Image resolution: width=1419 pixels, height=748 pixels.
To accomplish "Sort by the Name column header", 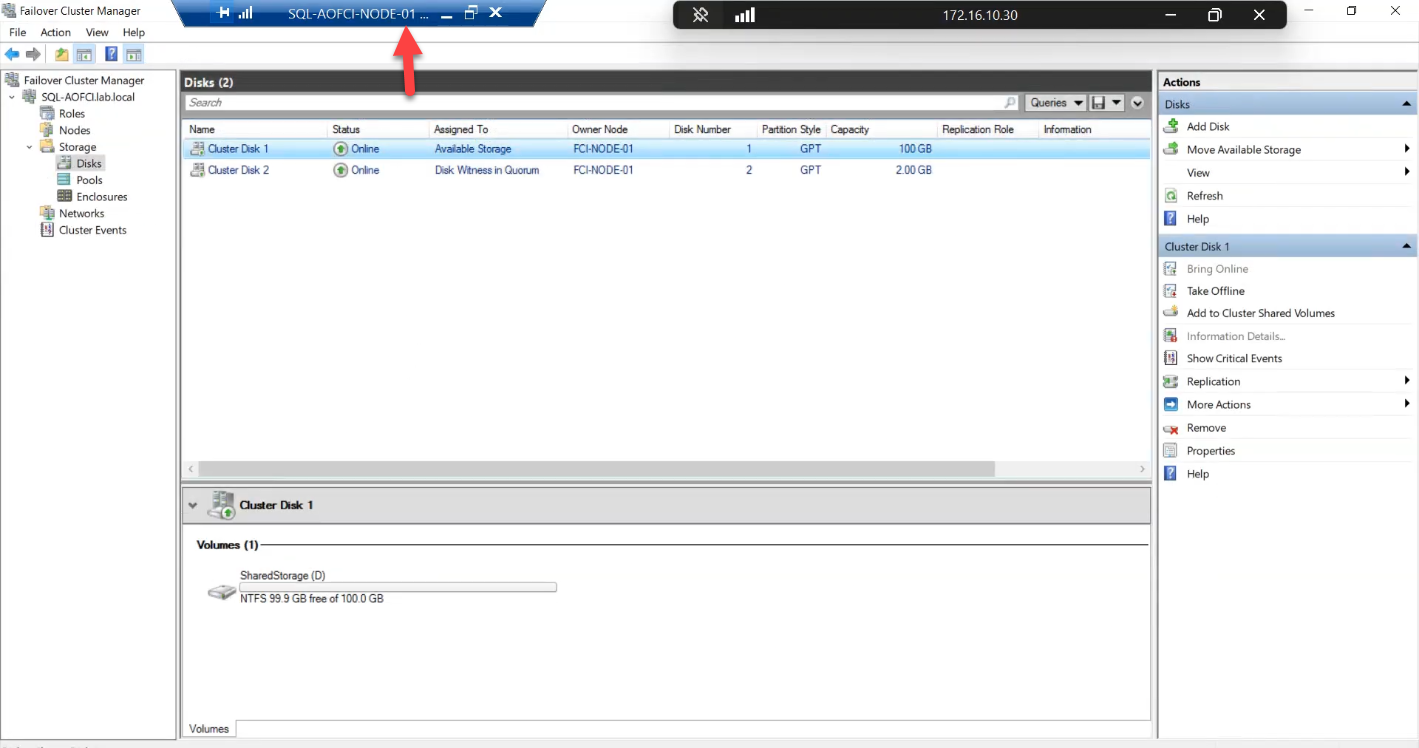I will [256, 129].
